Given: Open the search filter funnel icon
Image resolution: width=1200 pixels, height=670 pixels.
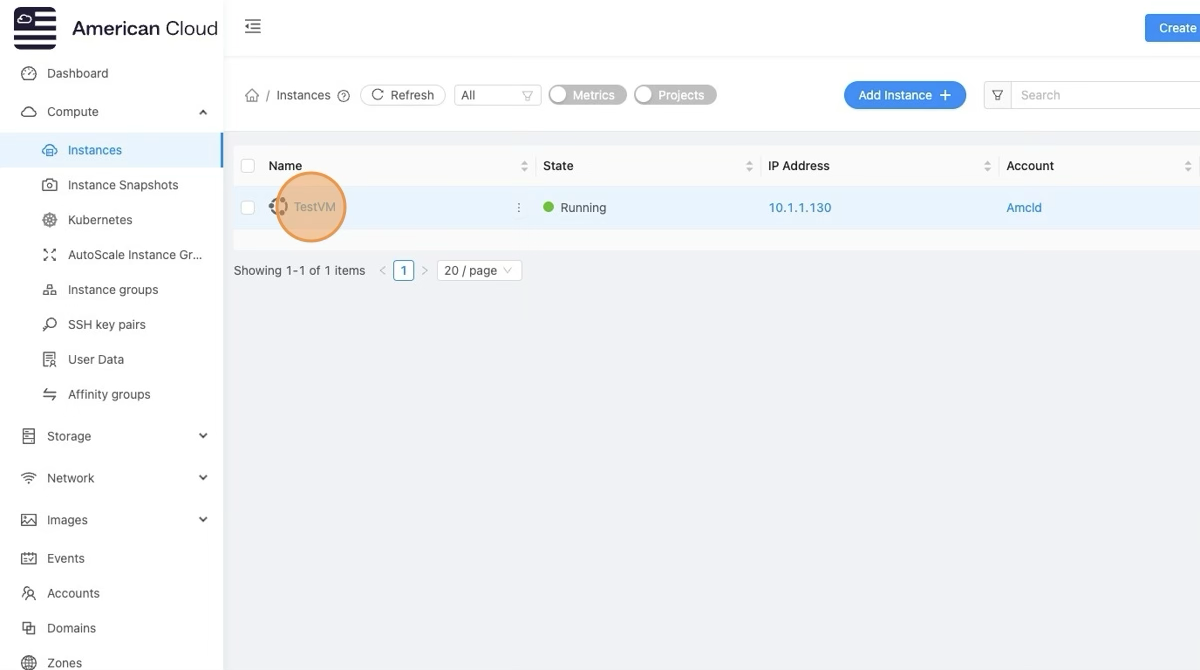Looking at the screenshot, I should click(x=997, y=95).
